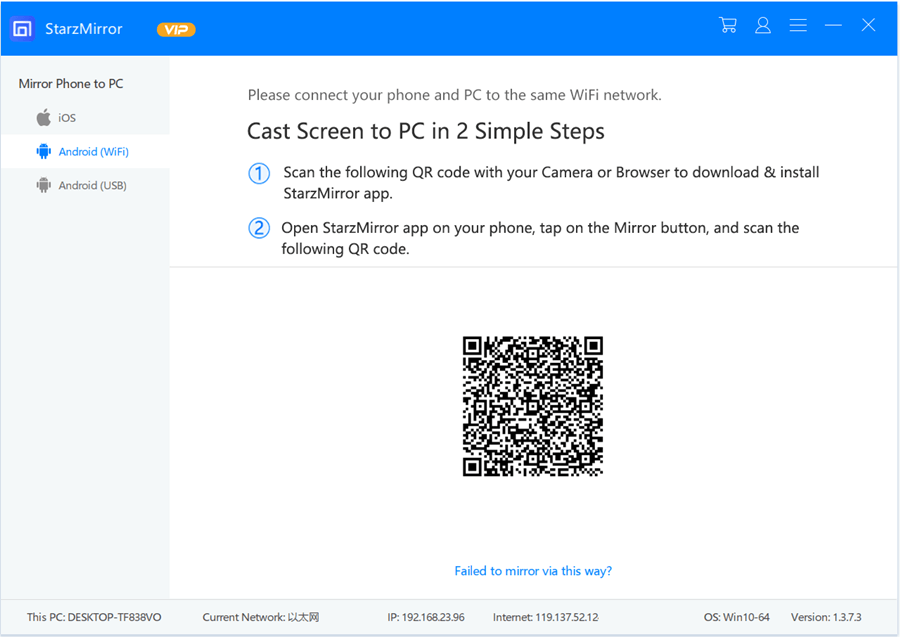
Task: Select the Android (WiFi) tab
Action: pos(86,152)
